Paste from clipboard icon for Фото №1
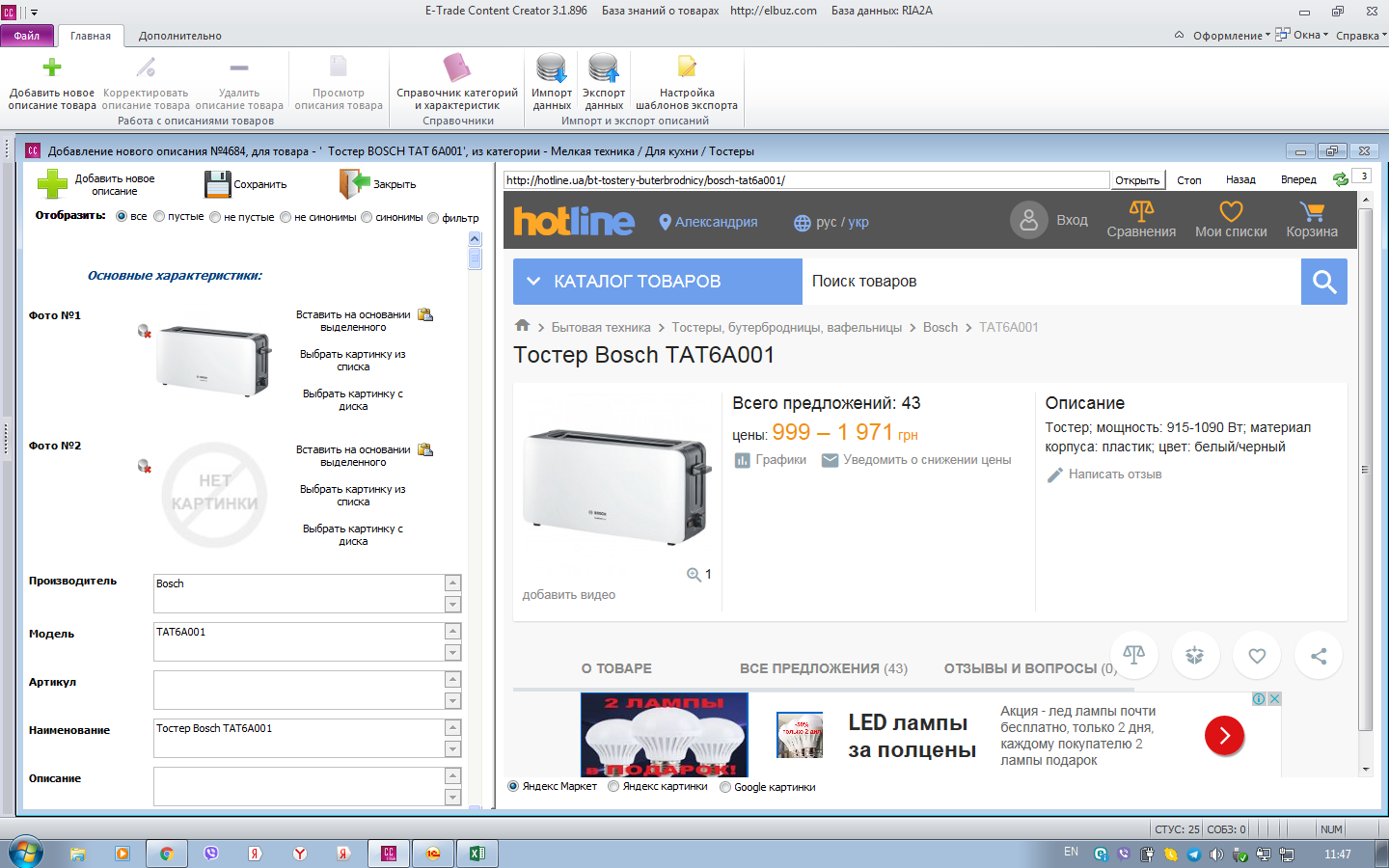This screenshot has width=1389, height=868. (424, 314)
